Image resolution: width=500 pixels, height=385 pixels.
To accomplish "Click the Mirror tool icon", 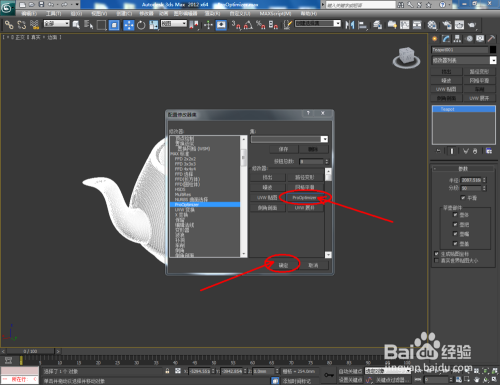I will [x=350, y=25].
